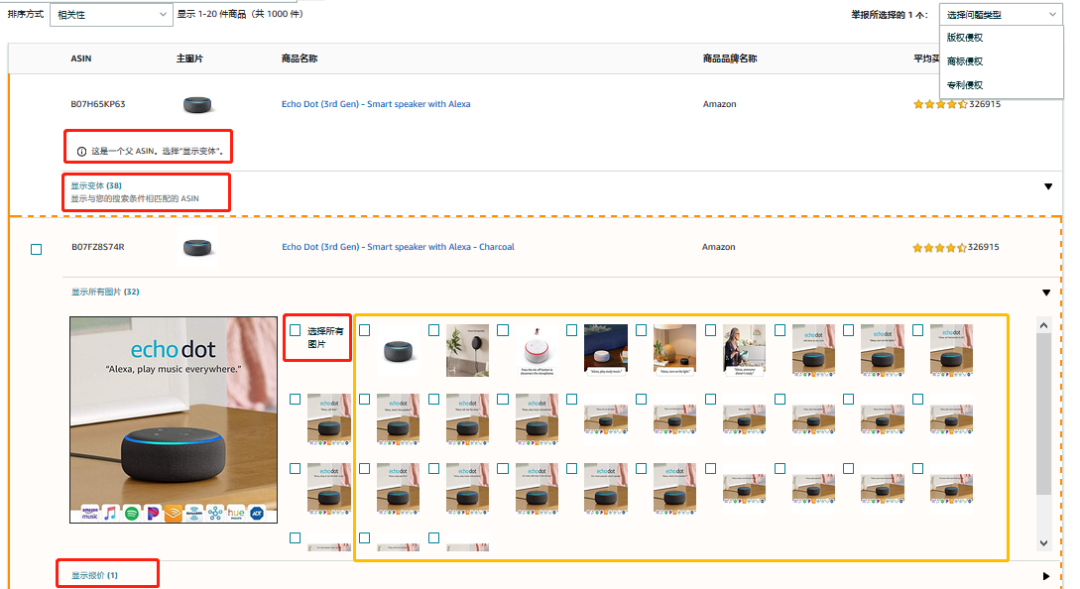
Task: Choose 版权侵权 from the issue type list
Action: coord(964,37)
